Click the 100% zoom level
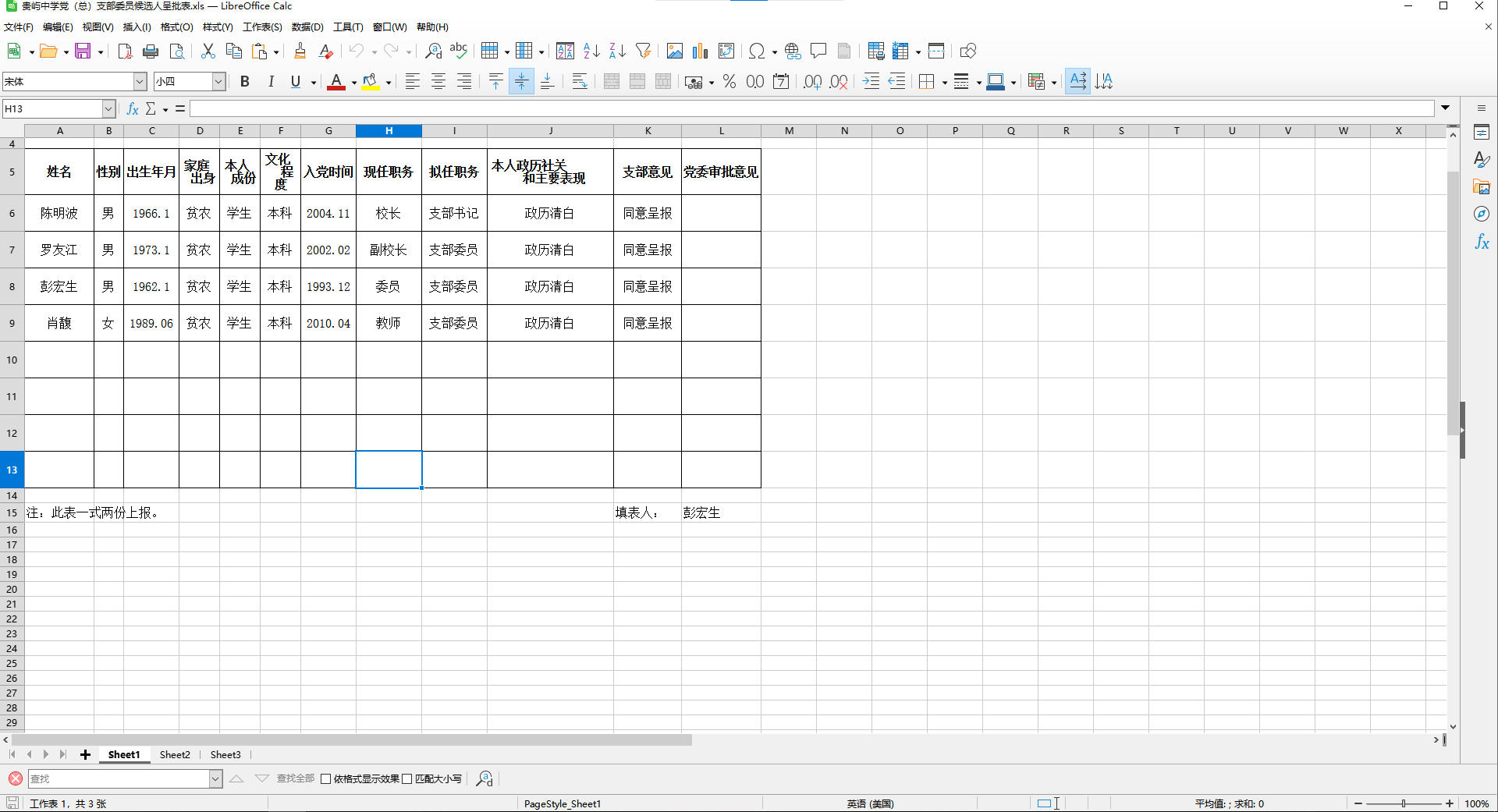Viewport: 1498px width, 812px height. point(1476,803)
